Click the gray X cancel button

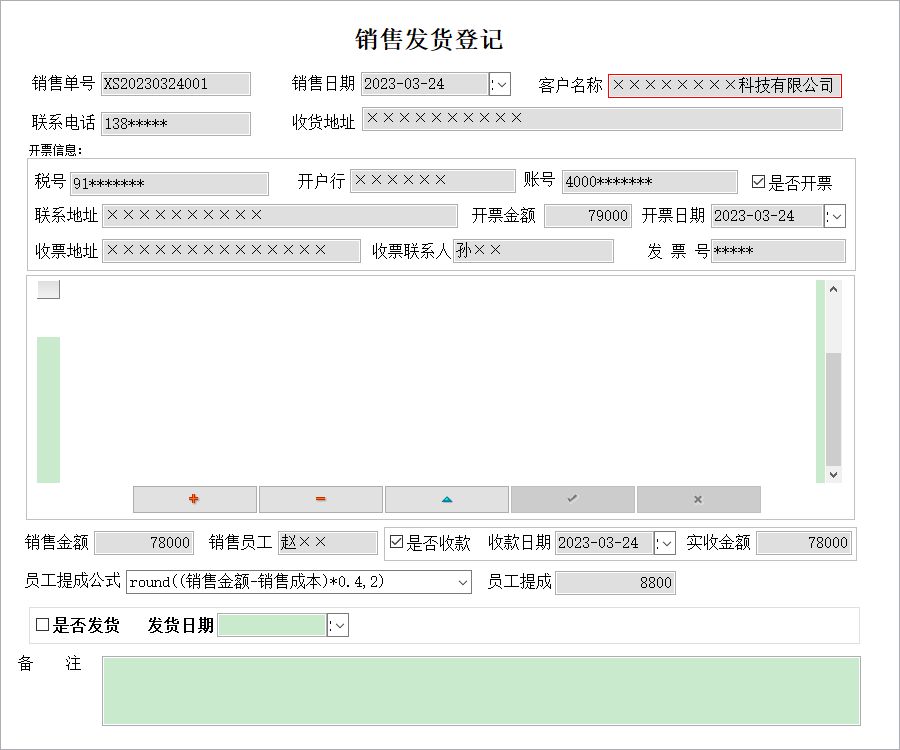click(x=699, y=499)
